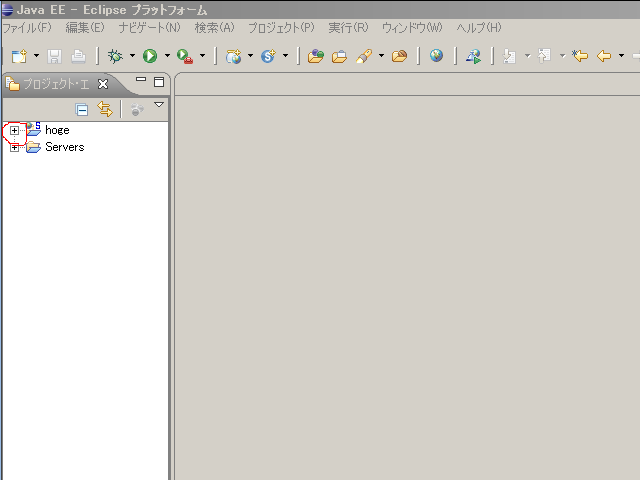
Task: Open the 編集(E) menu
Action: (x=85, y=28)
